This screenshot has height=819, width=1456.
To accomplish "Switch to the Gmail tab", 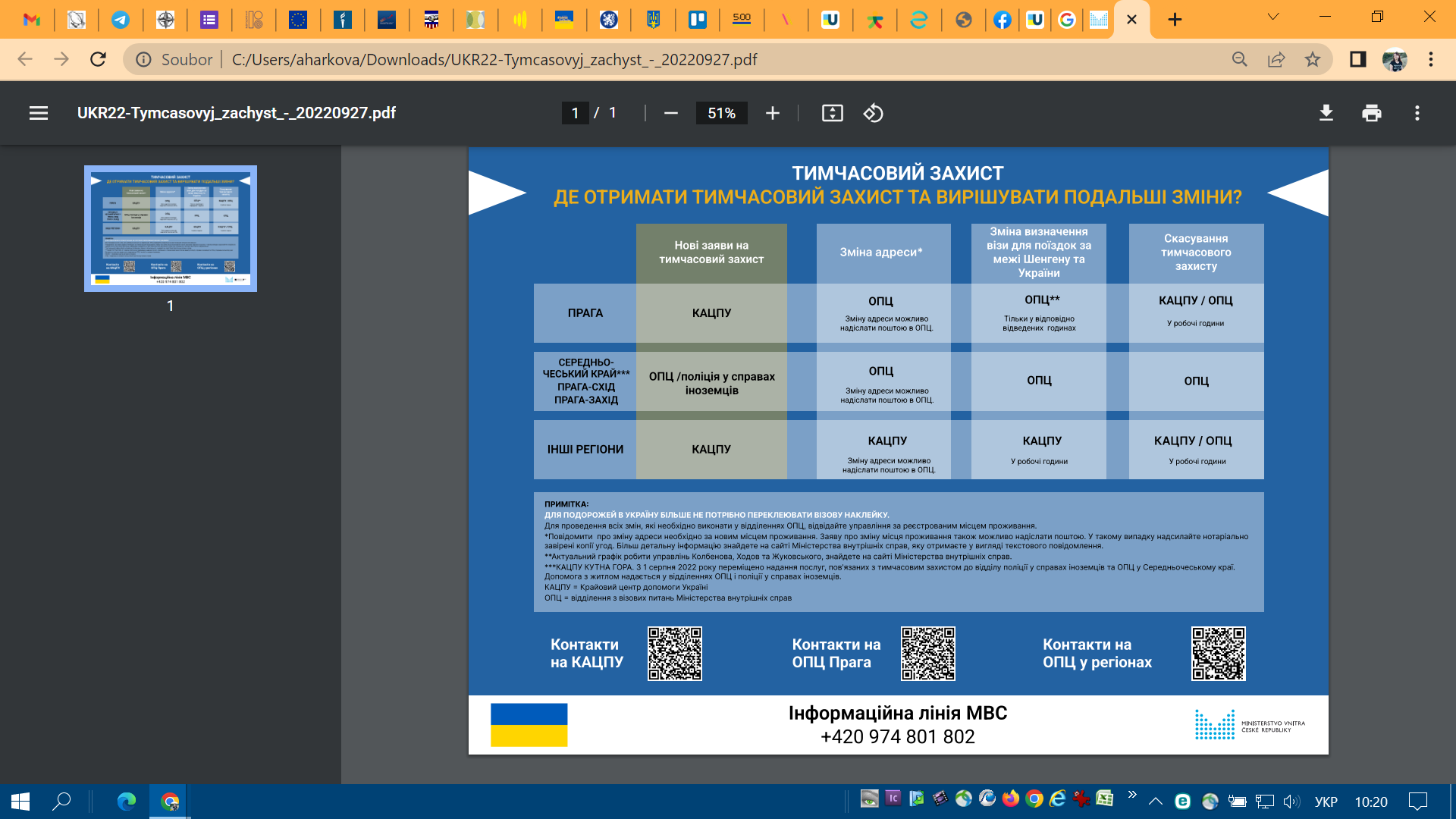I will point(32,20).
